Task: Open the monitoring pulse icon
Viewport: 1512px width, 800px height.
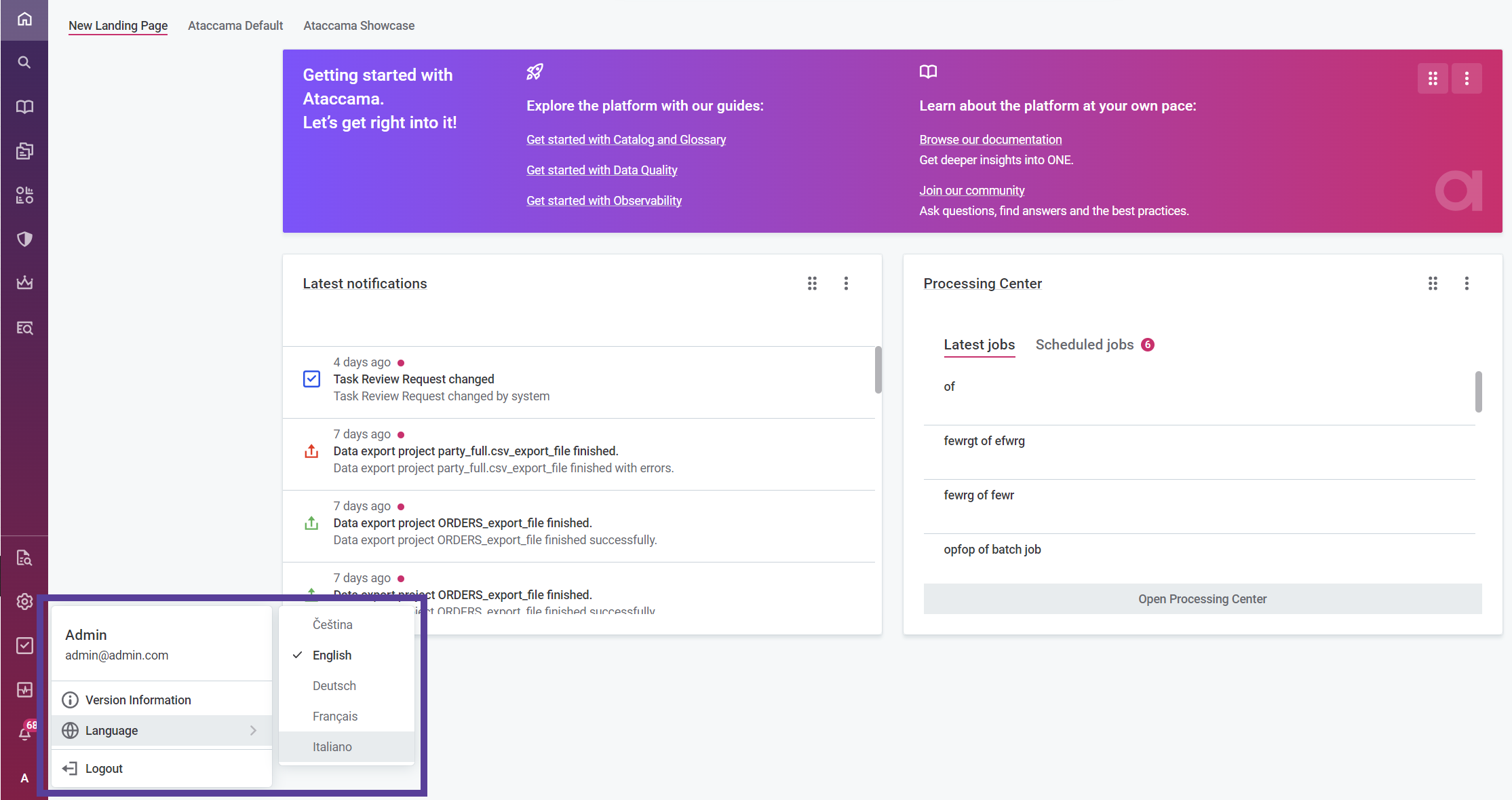Action: [24, 689]
